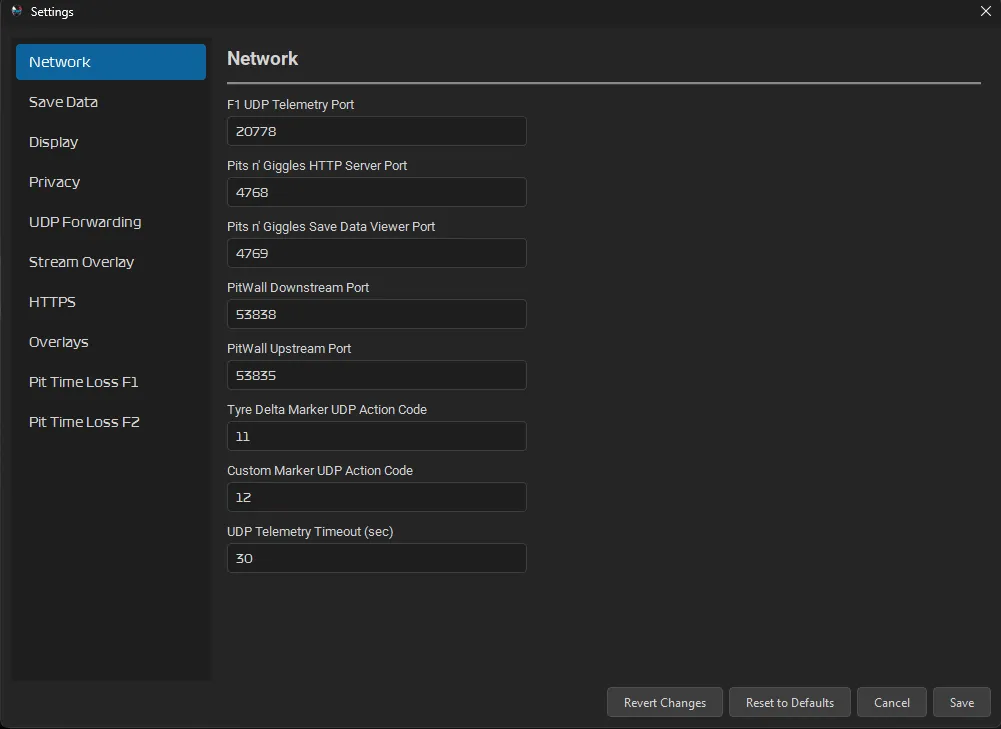This screenshot has height=729, width=1001.
Task: Click the PitWall Upstream Port input
Action: coord(376,375)
